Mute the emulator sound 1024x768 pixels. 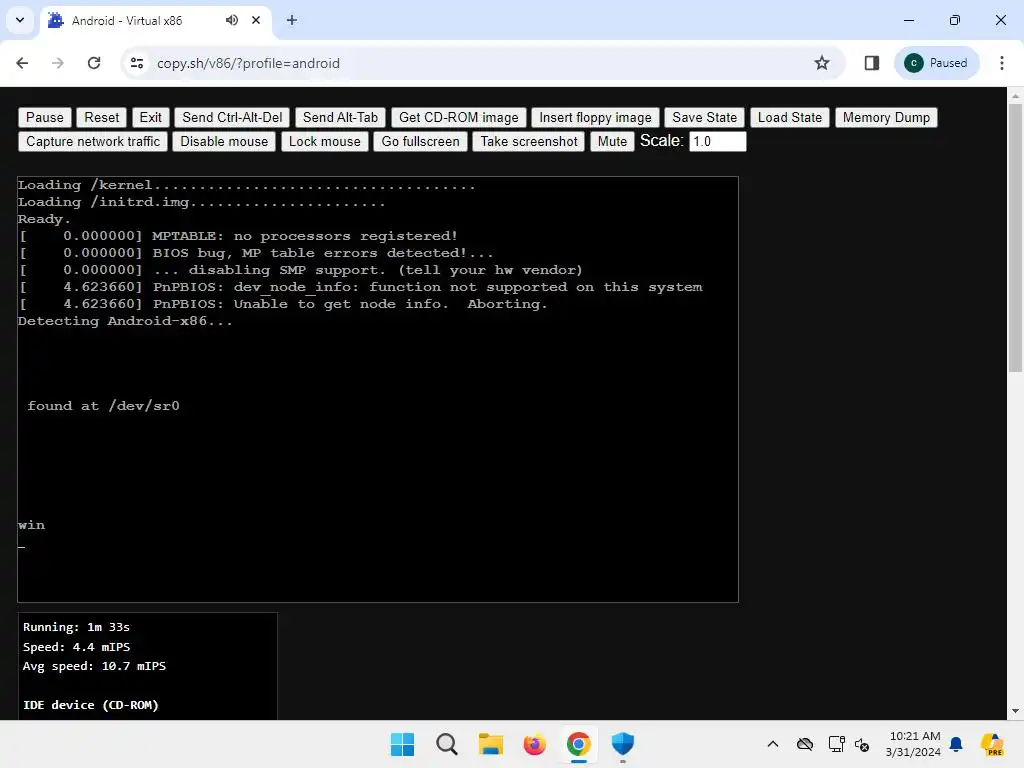tap(612, 142)
